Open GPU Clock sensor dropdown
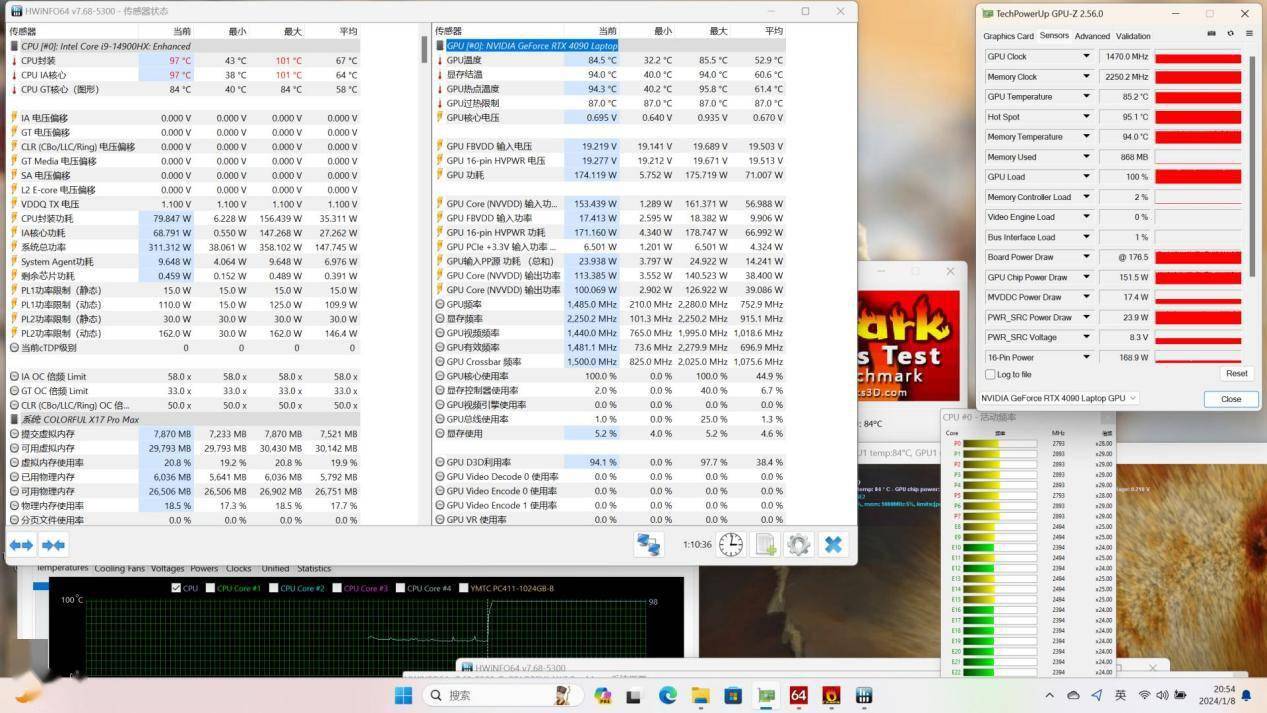 [x=1086, y=57]
